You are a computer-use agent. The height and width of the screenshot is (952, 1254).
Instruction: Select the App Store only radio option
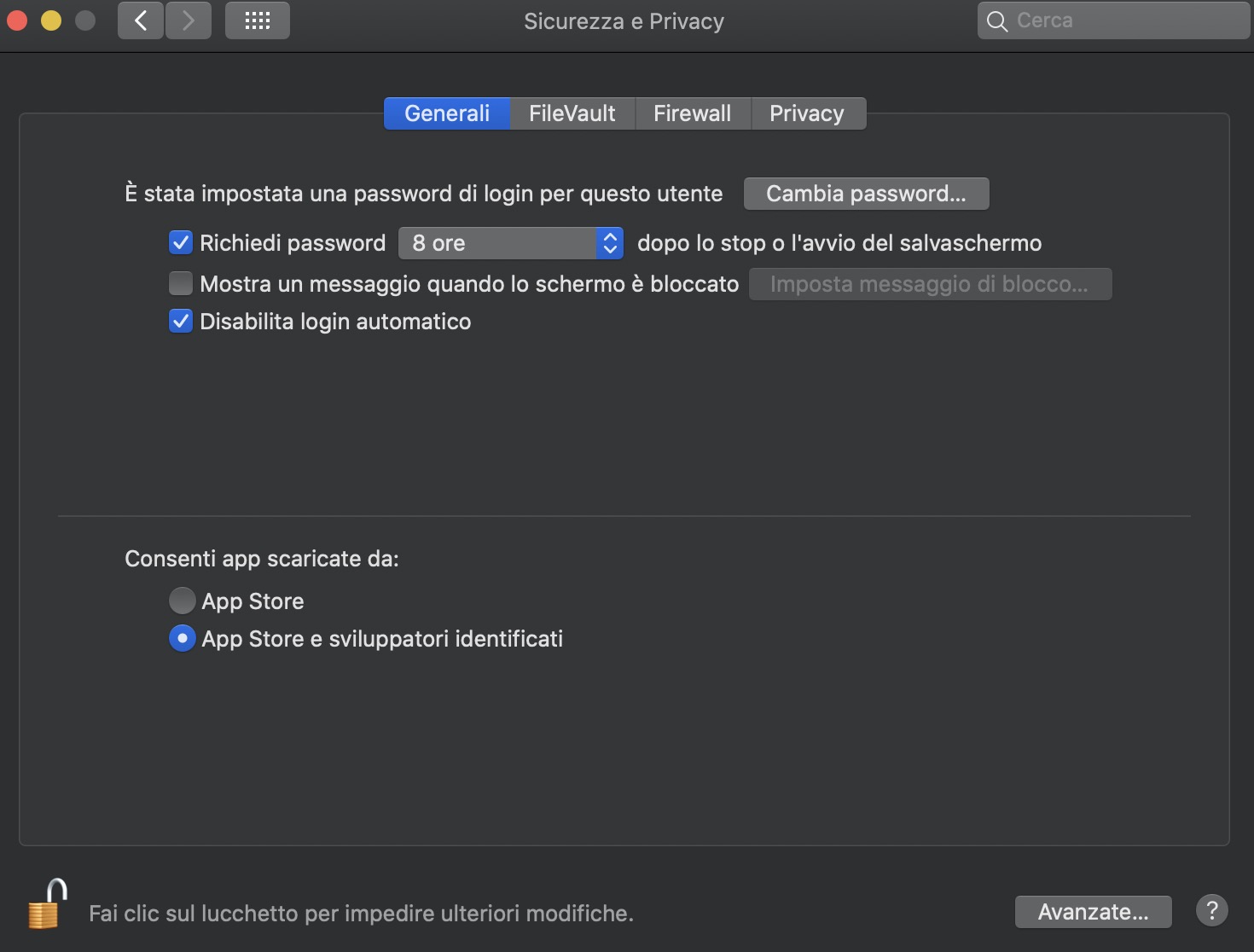pos(182,601)
